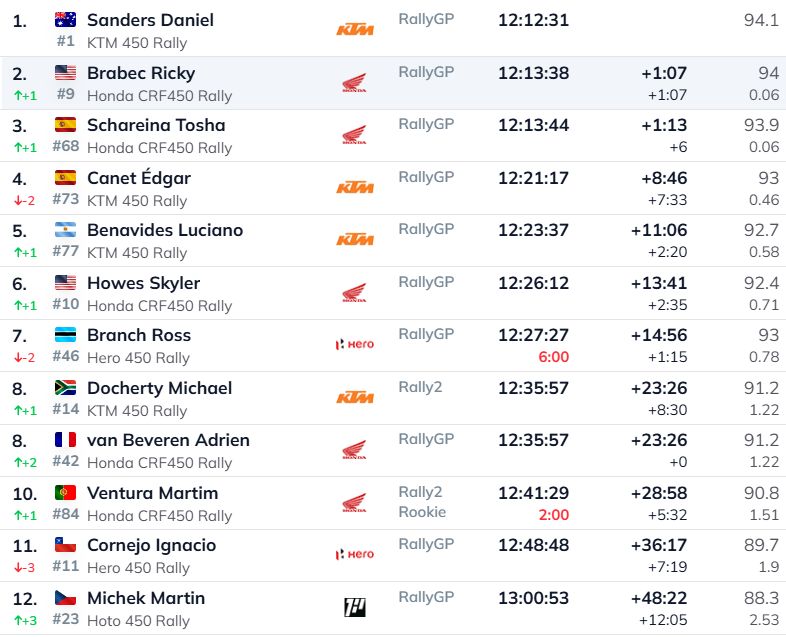Click the KTM logo beside Sanders Daniel
Screen dimensions: 786x637
tap(355, 30)
